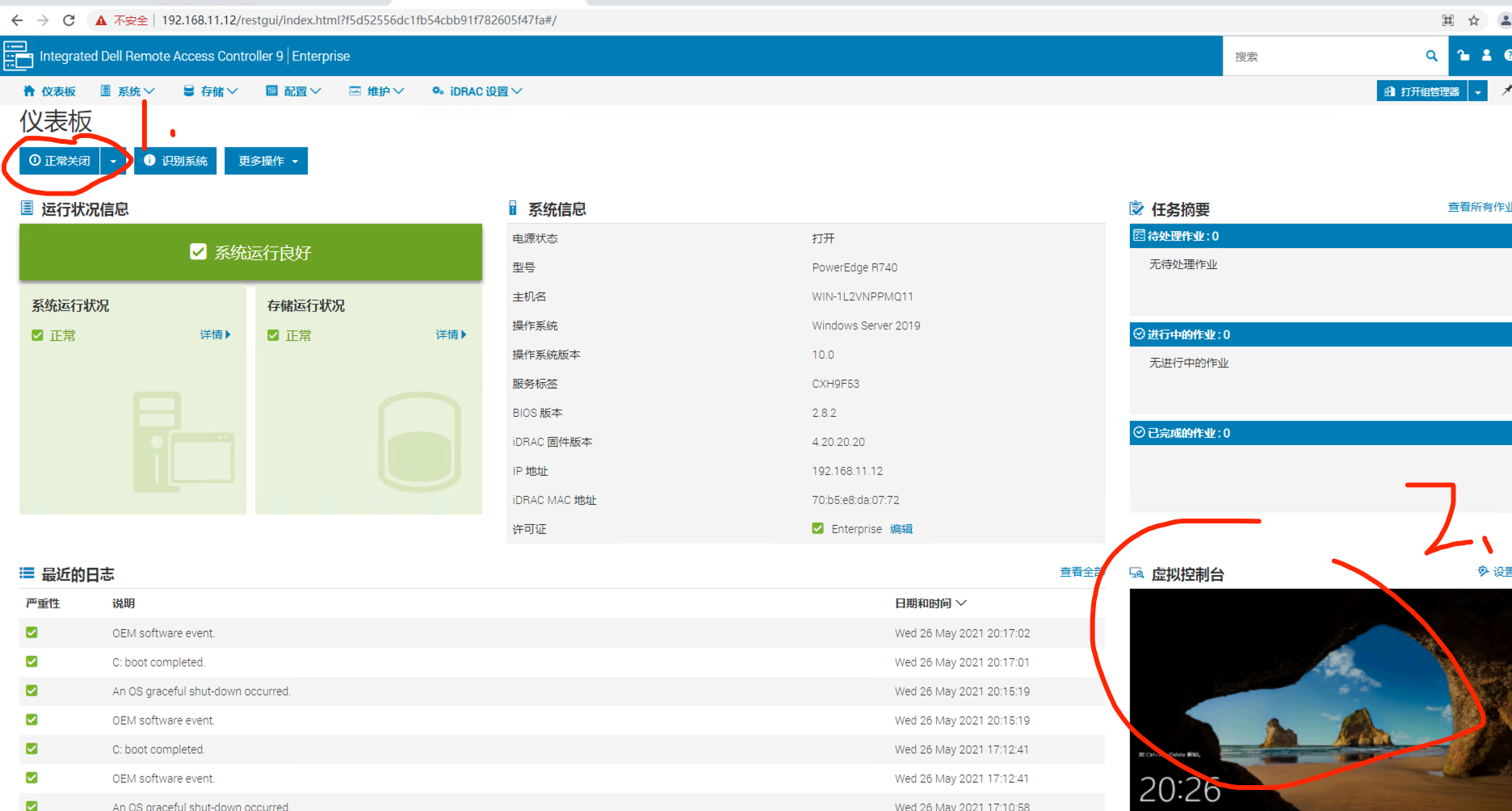Click the large storage cylinder graphic
The height and width of the screenshot is (811, 1512).
(419, 443)
